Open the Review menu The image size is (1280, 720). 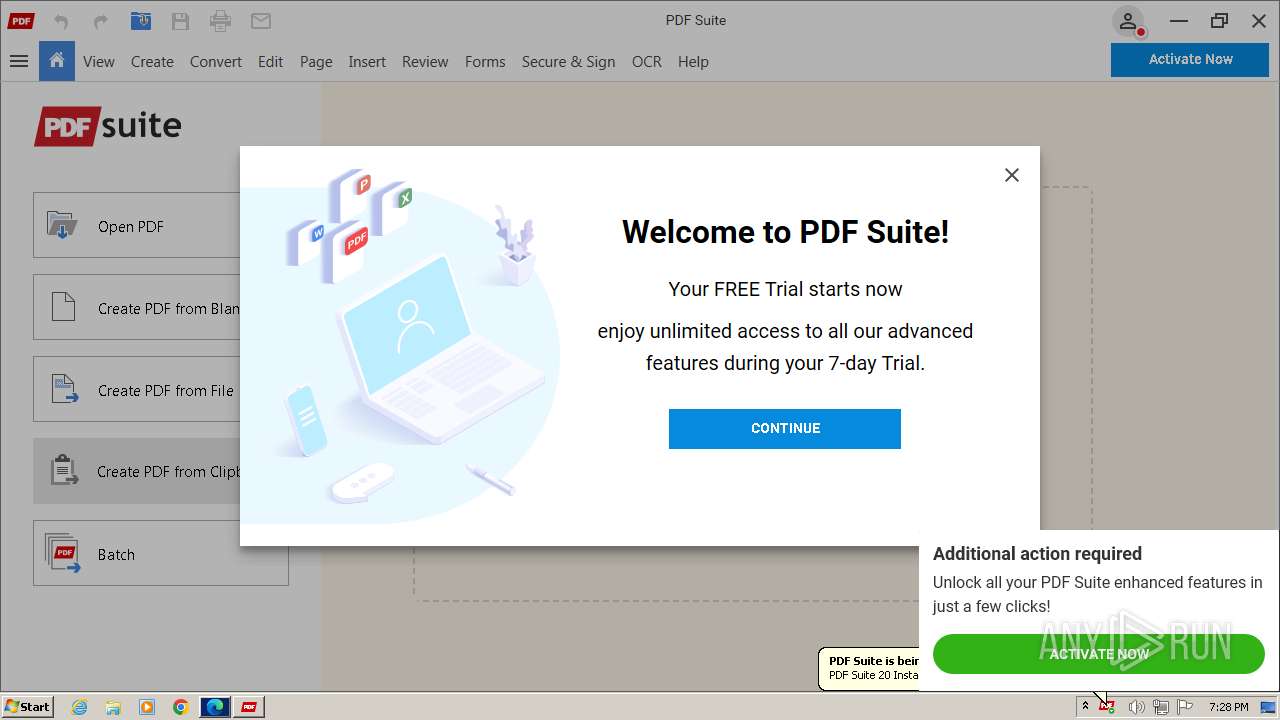[425, 62]
